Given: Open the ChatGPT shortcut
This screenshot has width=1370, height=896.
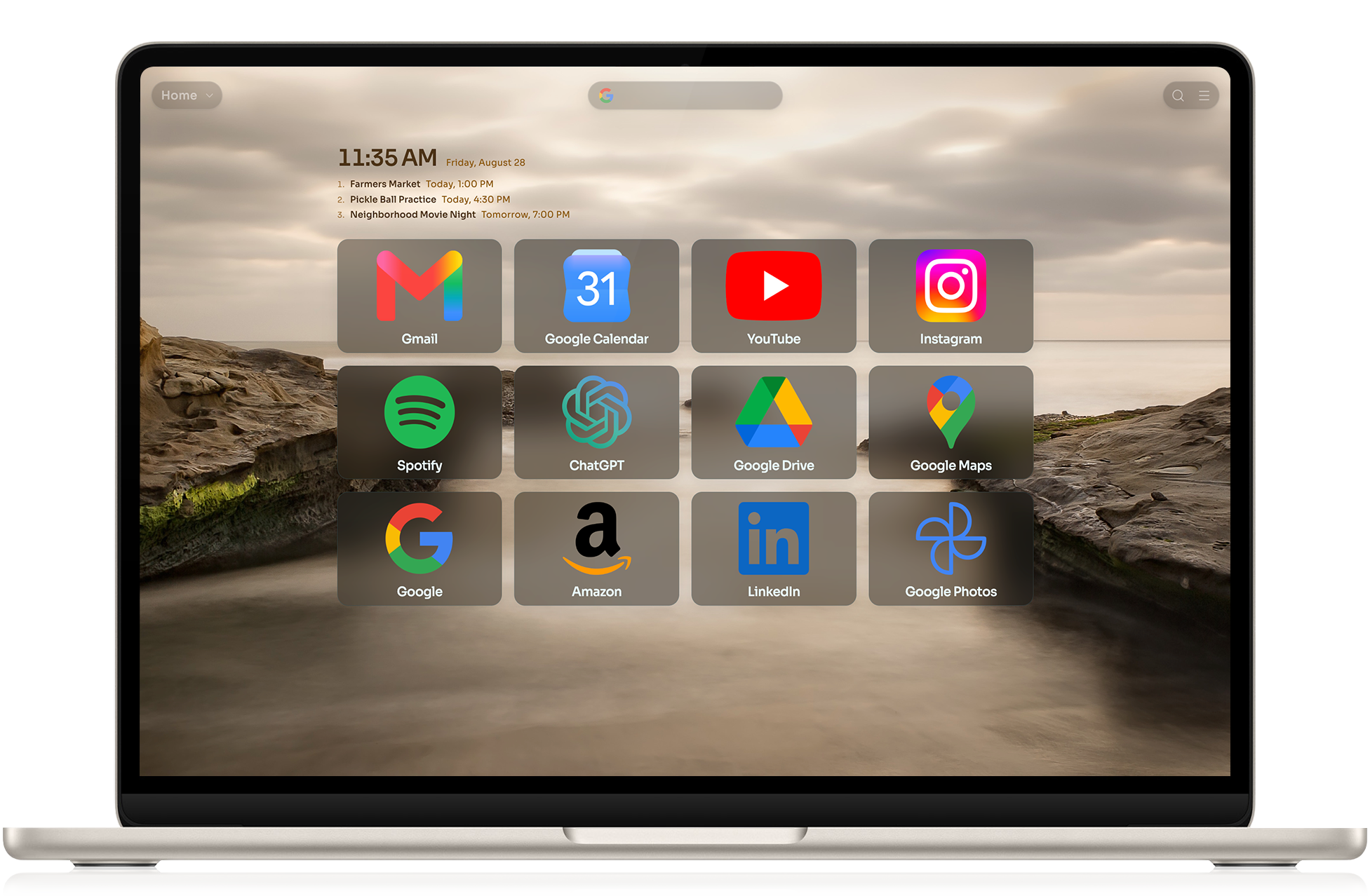Looking at the screenshot, I should pos(596,422).
